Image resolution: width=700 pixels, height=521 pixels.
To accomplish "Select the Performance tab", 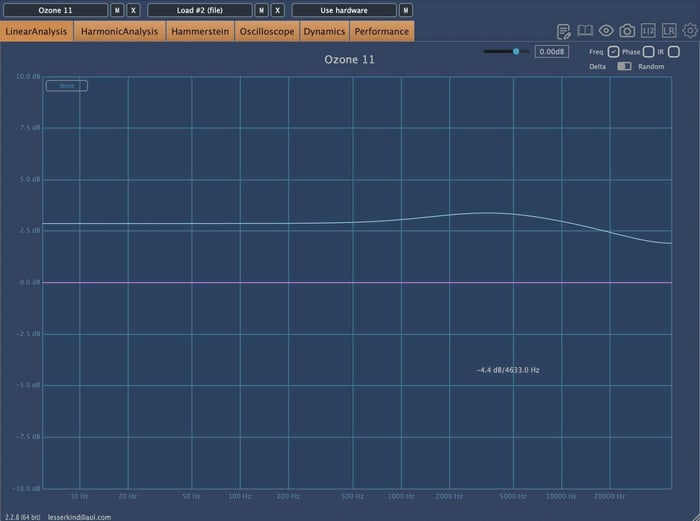I will coord(382,31).
